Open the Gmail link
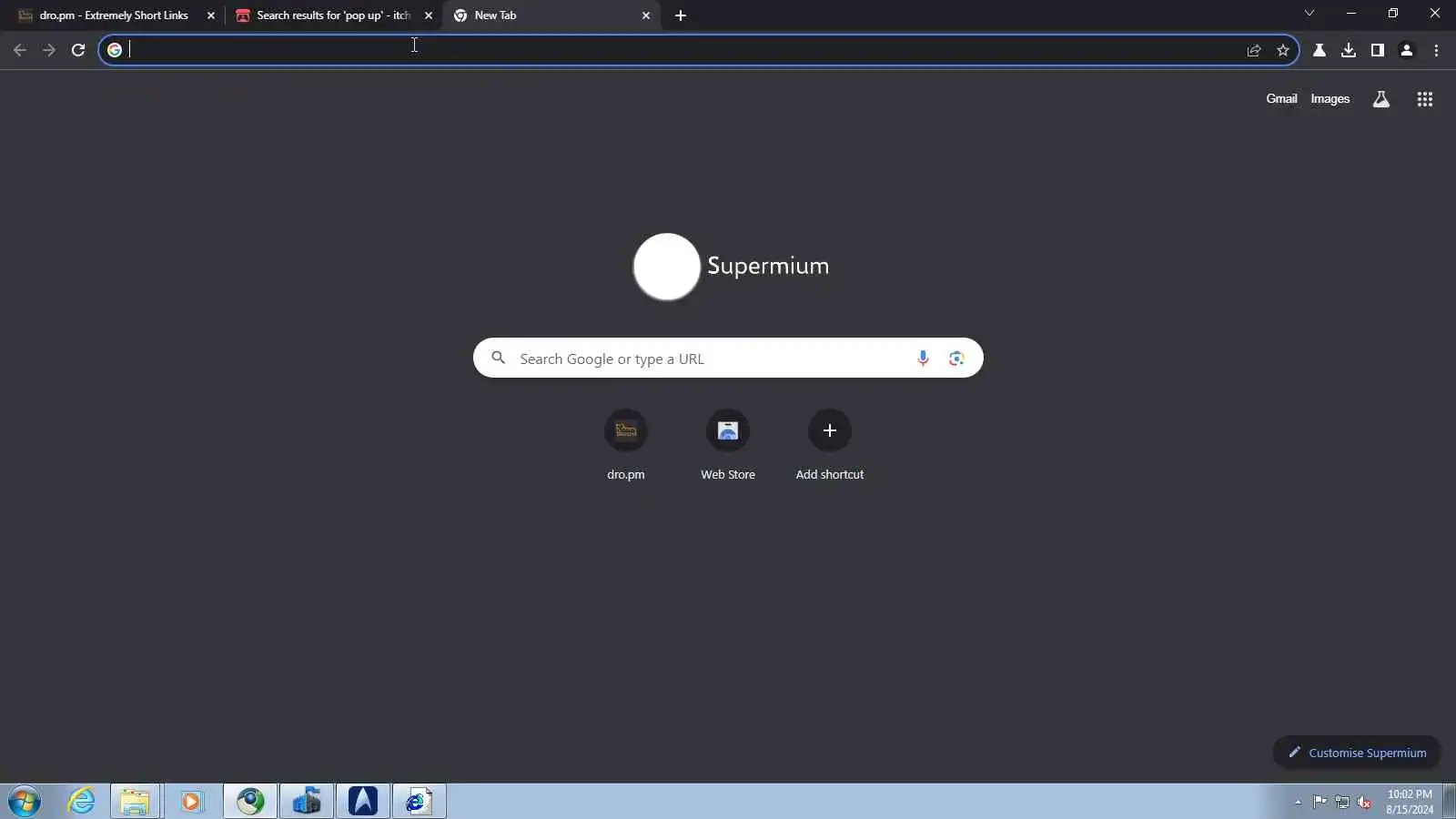This screenshot has width=1456, height=819. [x=1281, y=99]
